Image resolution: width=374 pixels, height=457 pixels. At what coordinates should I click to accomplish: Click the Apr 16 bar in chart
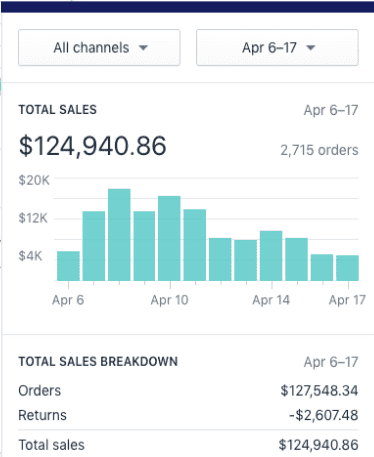pyautogui.click(x=322, y=267)
